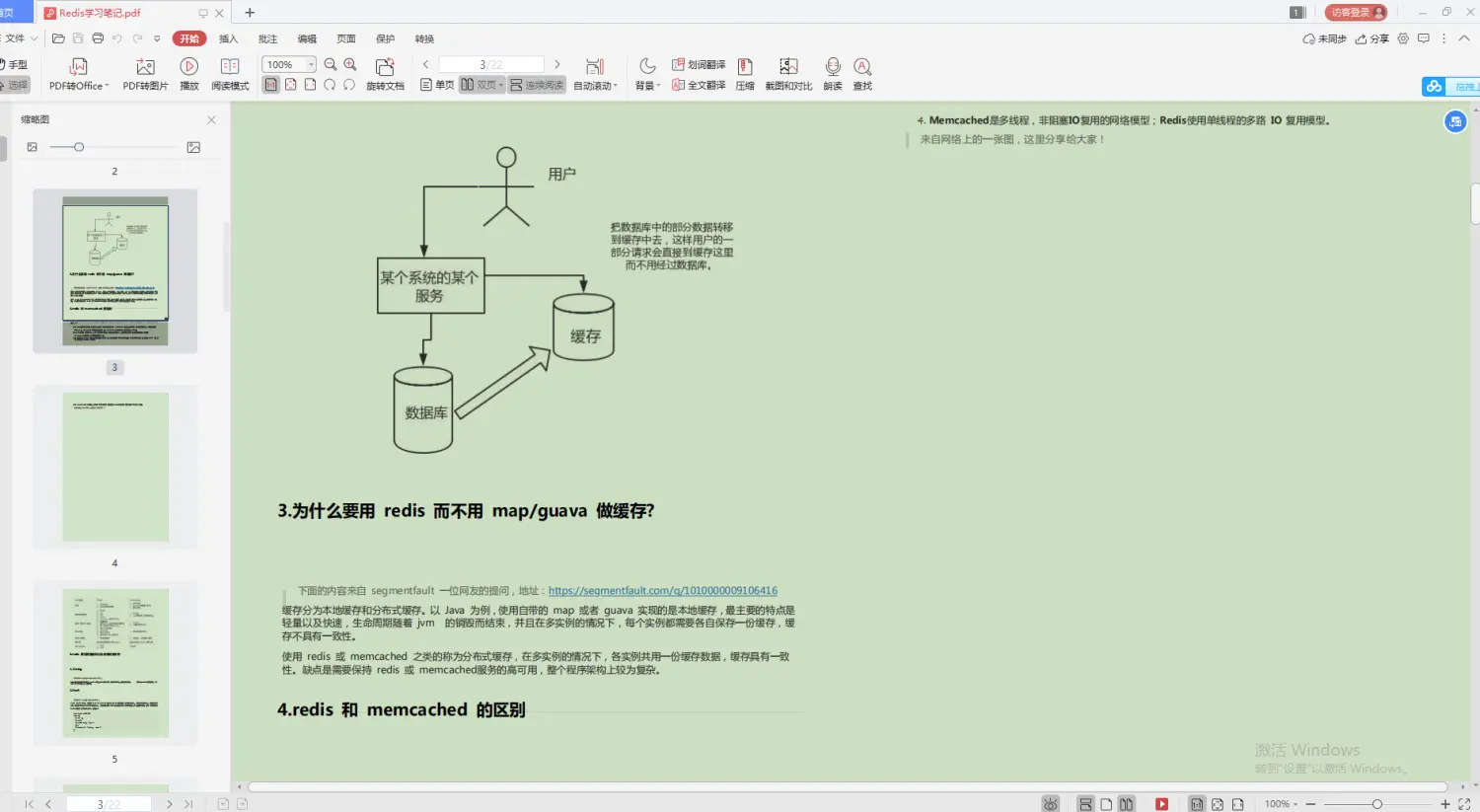Toggle eye-protection mode in status bar

1051,803
